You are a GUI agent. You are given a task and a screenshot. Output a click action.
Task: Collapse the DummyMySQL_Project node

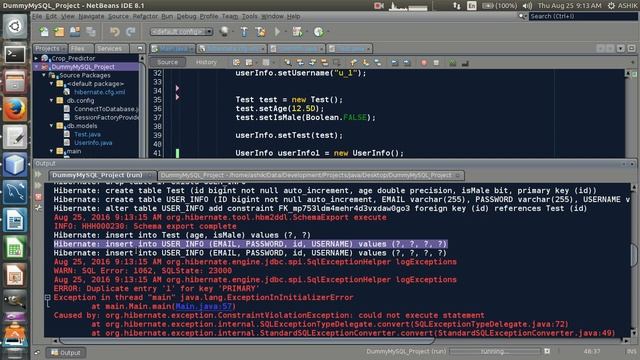click(36, 67)
